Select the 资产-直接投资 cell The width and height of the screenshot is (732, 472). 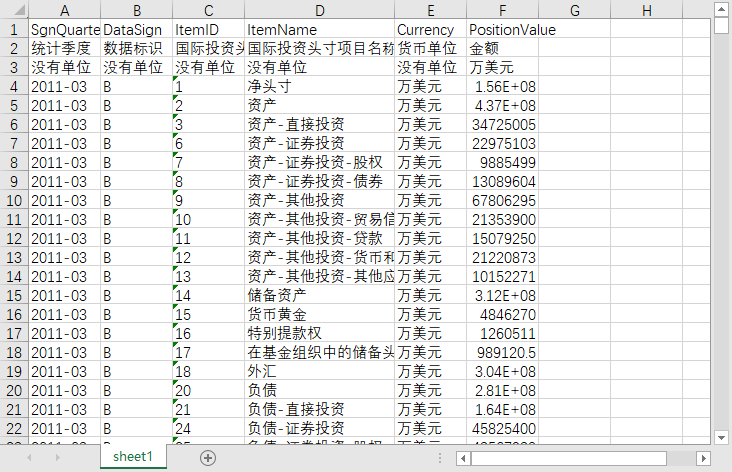coord(320,125)
